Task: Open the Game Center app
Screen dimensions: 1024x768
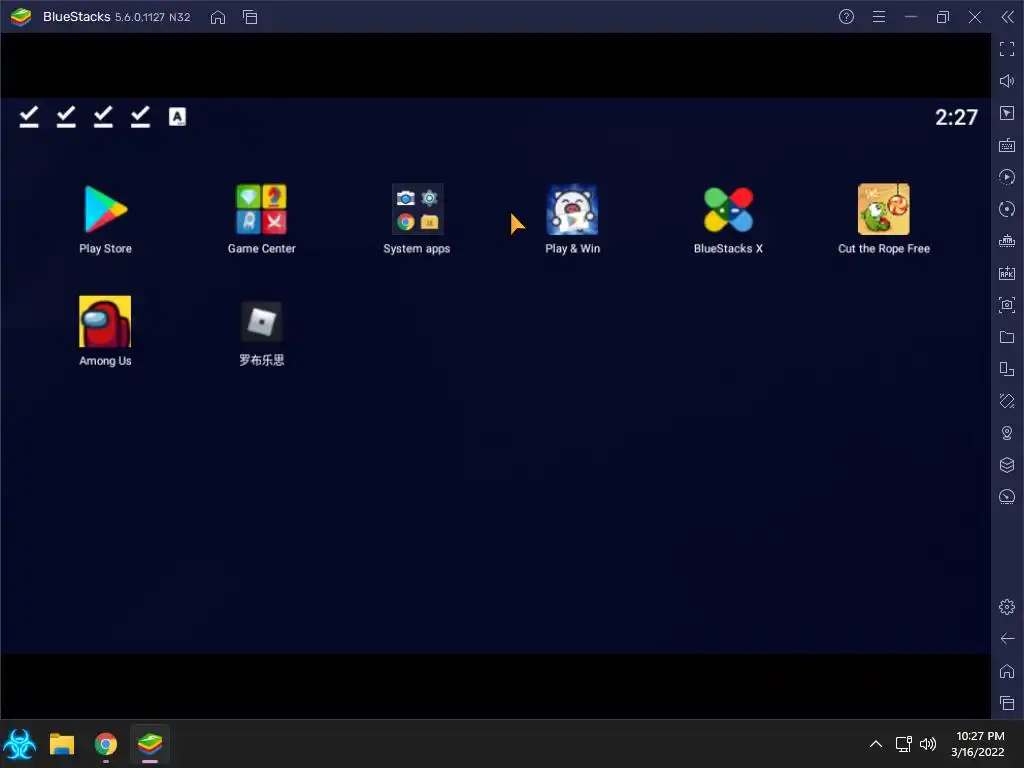Action: point(261,210)
